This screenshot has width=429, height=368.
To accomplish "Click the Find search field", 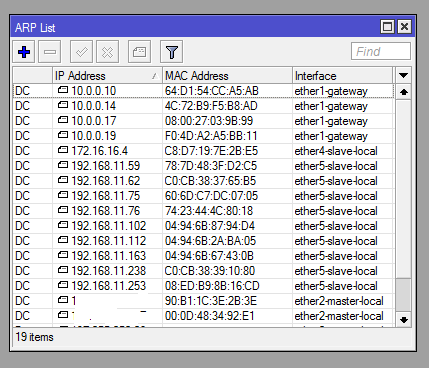I will pos(381,51).
